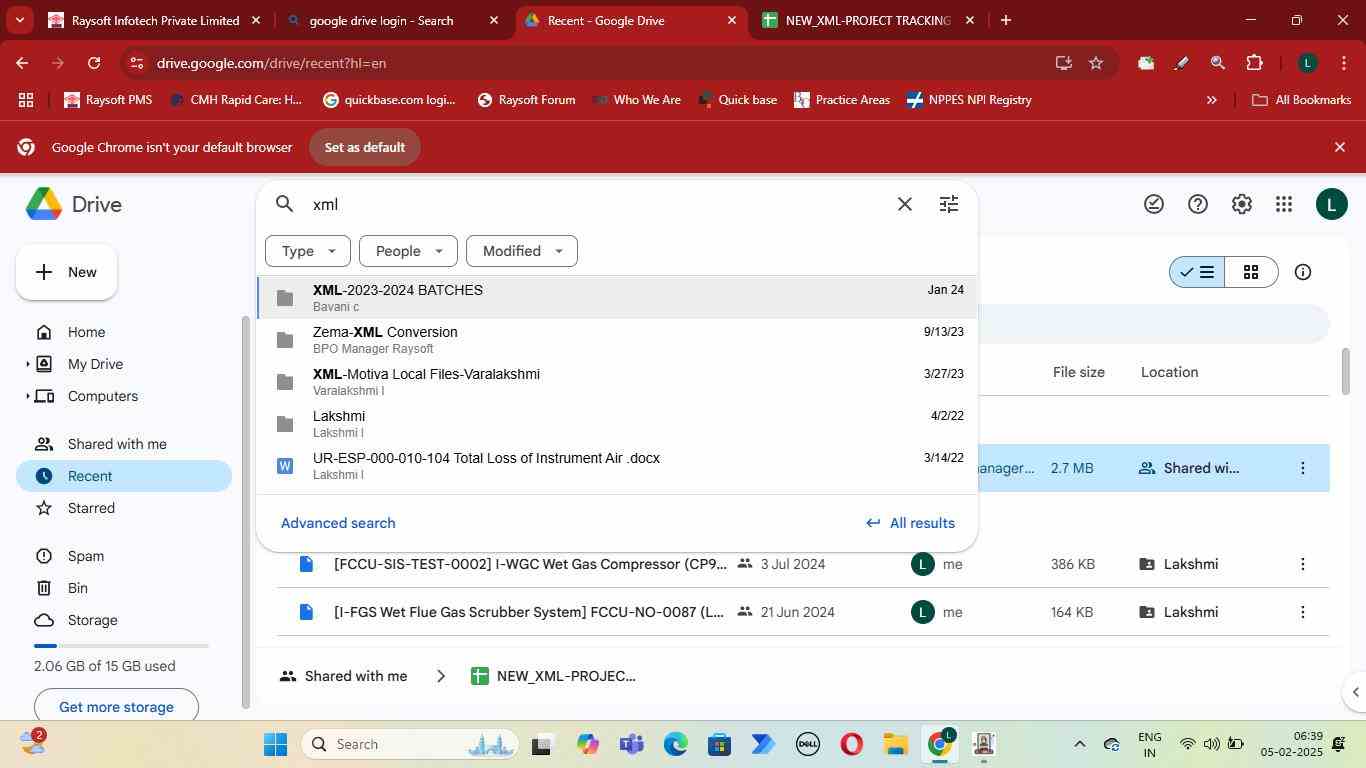The width and height of the screenshot is (1366, 768).
Task: Open UR-ESP-000-010-104 docx suggestion
Action: [617, 465]
